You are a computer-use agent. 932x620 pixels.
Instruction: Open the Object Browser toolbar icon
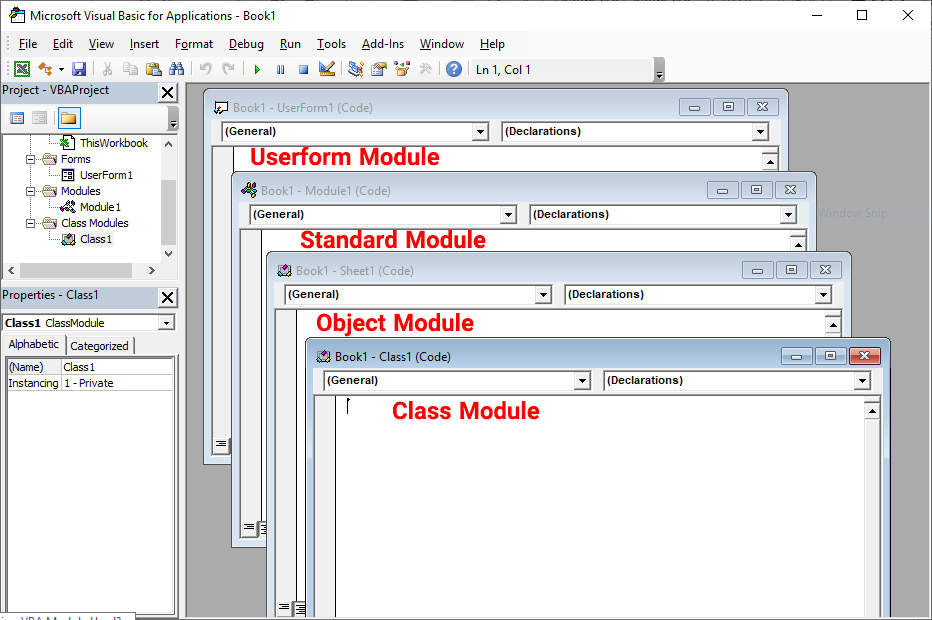point(402,70)
